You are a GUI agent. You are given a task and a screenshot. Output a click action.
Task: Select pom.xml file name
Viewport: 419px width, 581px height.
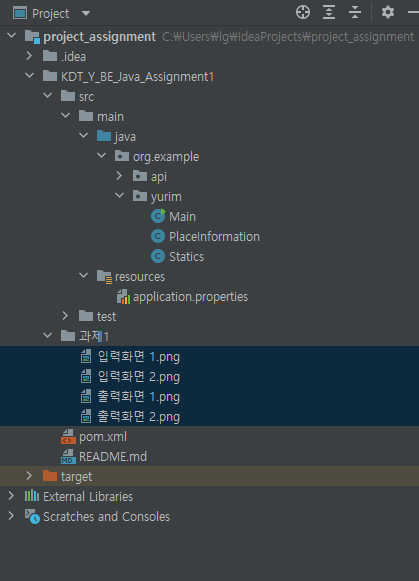pos(103,437)
